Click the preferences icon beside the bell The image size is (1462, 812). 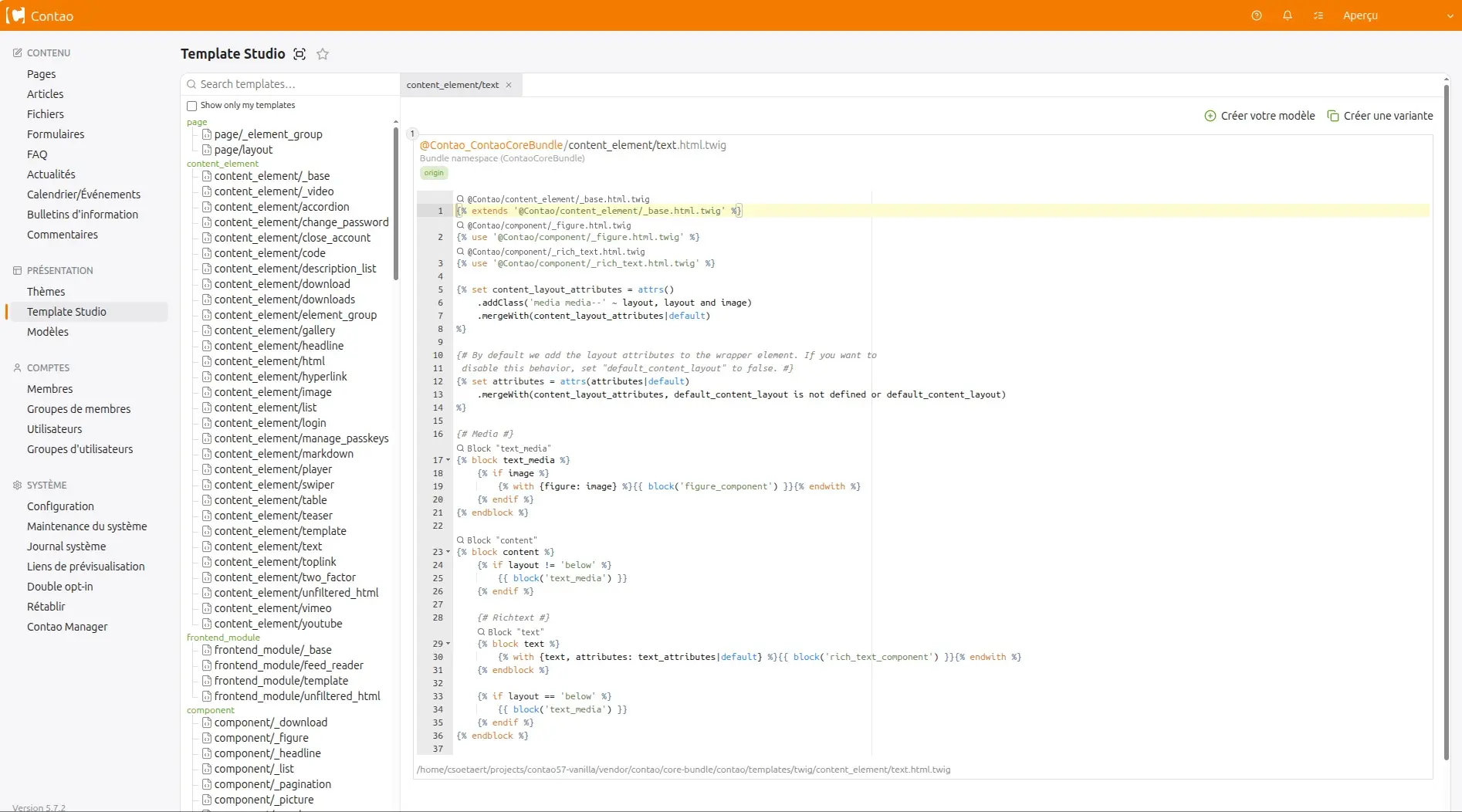tap(1318, 15)
